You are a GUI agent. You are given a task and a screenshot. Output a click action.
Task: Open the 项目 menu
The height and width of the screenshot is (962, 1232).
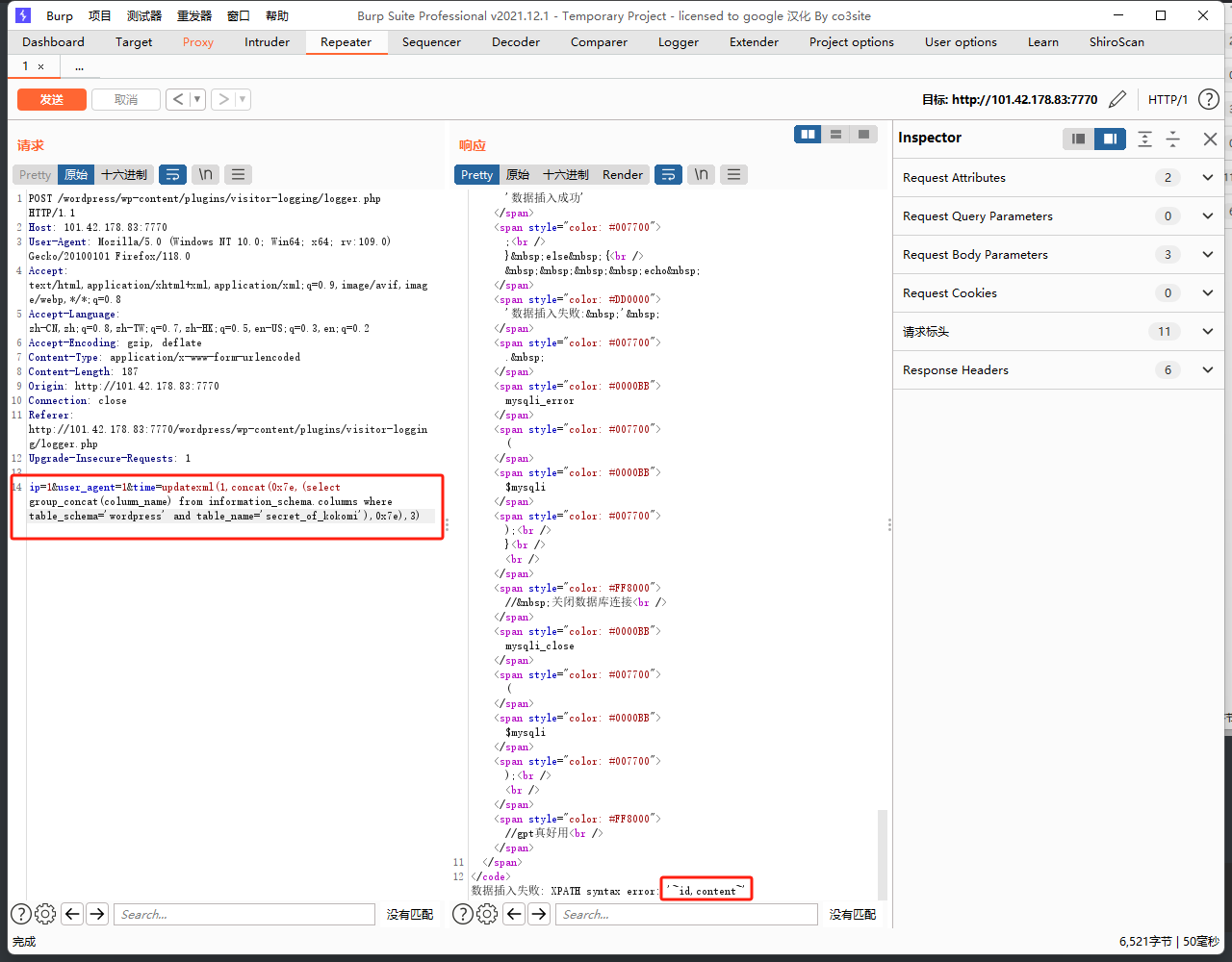[100, 15]
